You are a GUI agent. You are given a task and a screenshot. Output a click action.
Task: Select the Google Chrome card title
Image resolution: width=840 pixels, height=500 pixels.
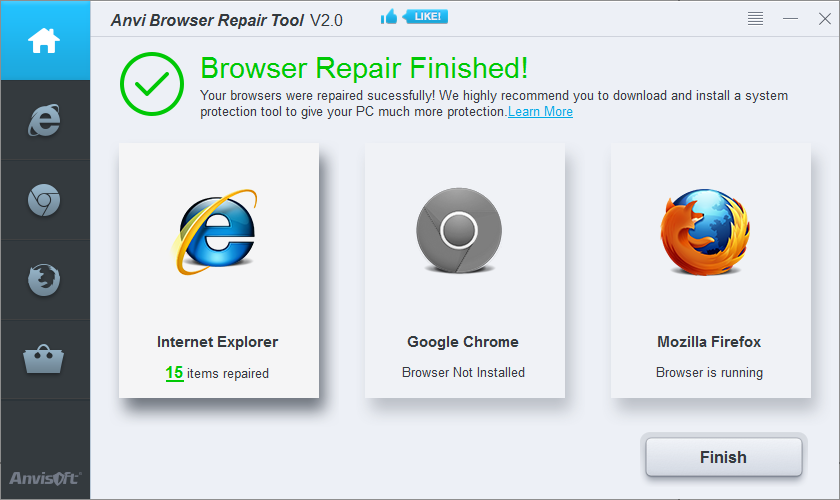463,342
